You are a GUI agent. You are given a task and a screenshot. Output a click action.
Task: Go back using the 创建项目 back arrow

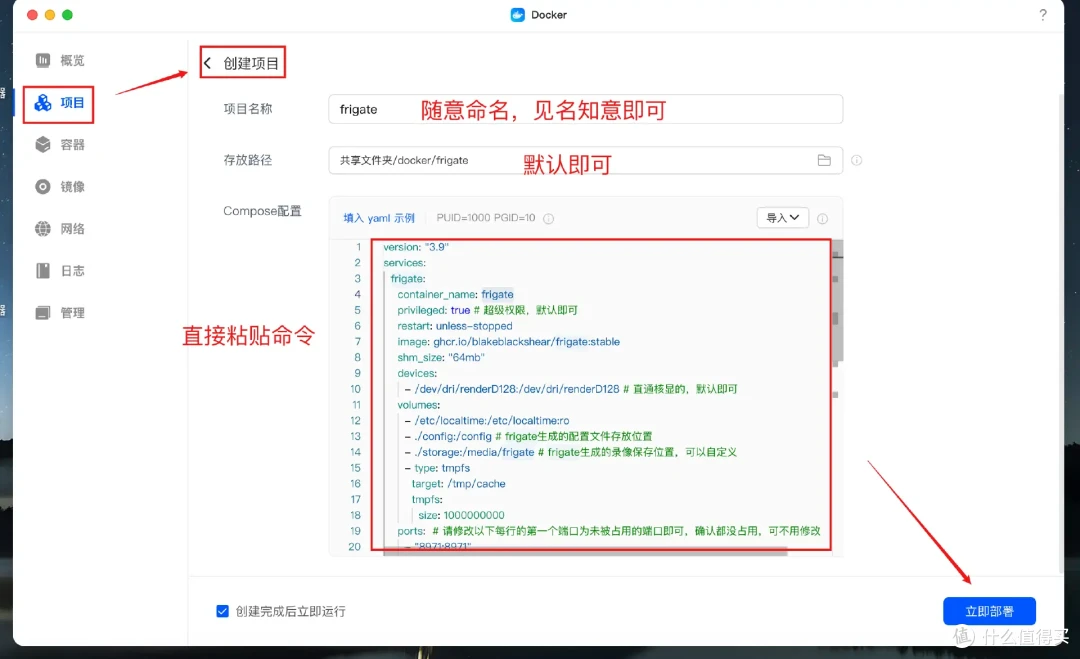(207, 63)
